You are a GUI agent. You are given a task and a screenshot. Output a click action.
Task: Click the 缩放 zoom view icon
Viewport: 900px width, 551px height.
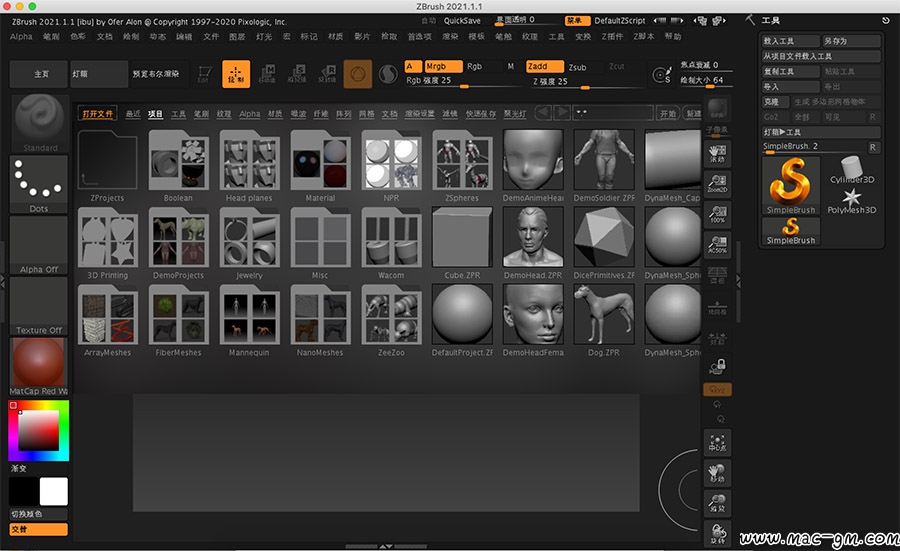[717, 503]
